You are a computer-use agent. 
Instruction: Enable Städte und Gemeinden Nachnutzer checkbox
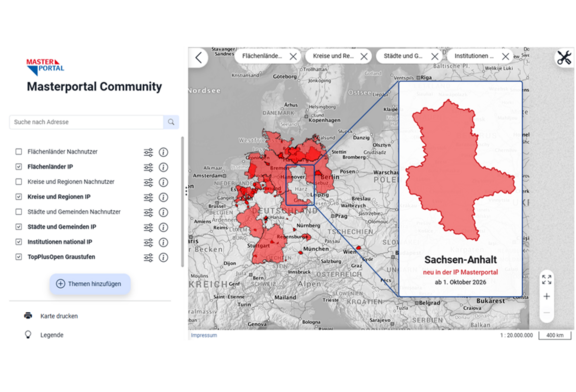click(18, 212)
